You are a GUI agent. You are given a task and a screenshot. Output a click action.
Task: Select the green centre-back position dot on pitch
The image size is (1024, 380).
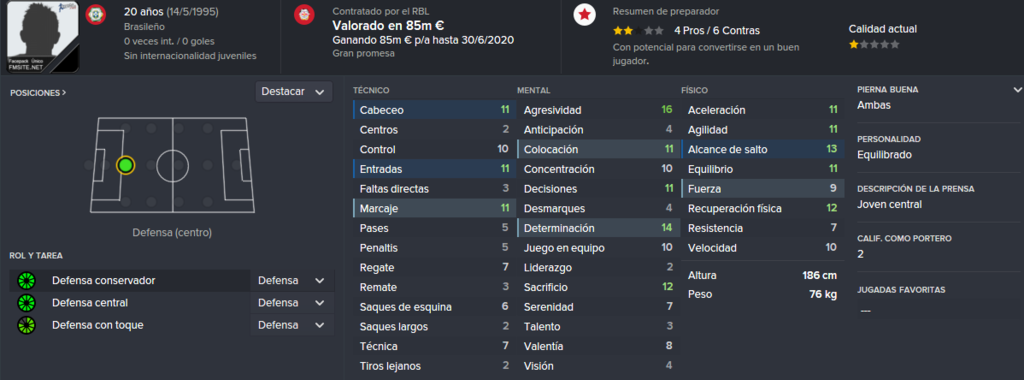click(125, 165)
